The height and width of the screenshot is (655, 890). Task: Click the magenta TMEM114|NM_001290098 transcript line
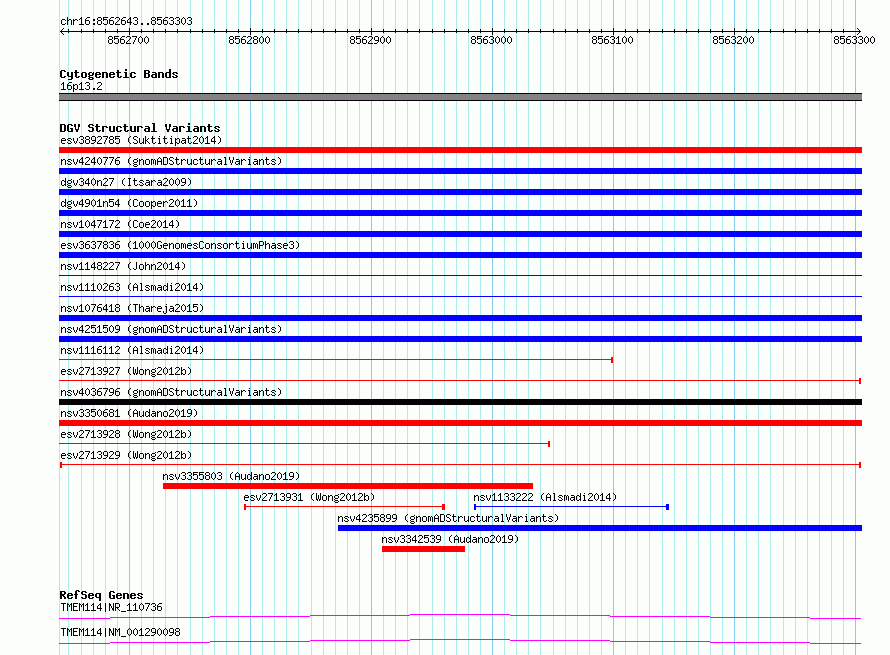point(460,641)
